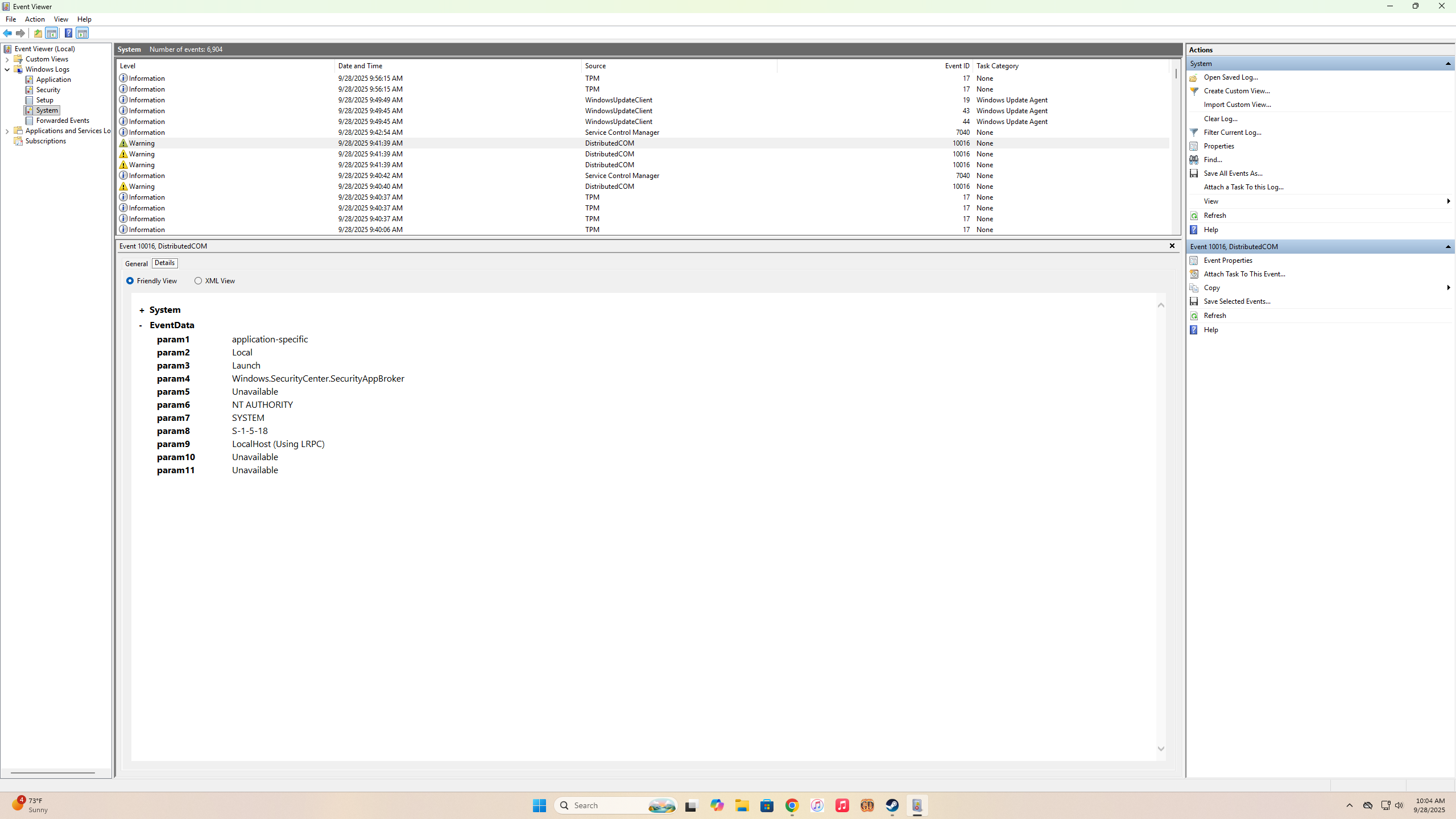Open Steam from the taskbar
1456x819 pixels.
[x=892, y=805]
